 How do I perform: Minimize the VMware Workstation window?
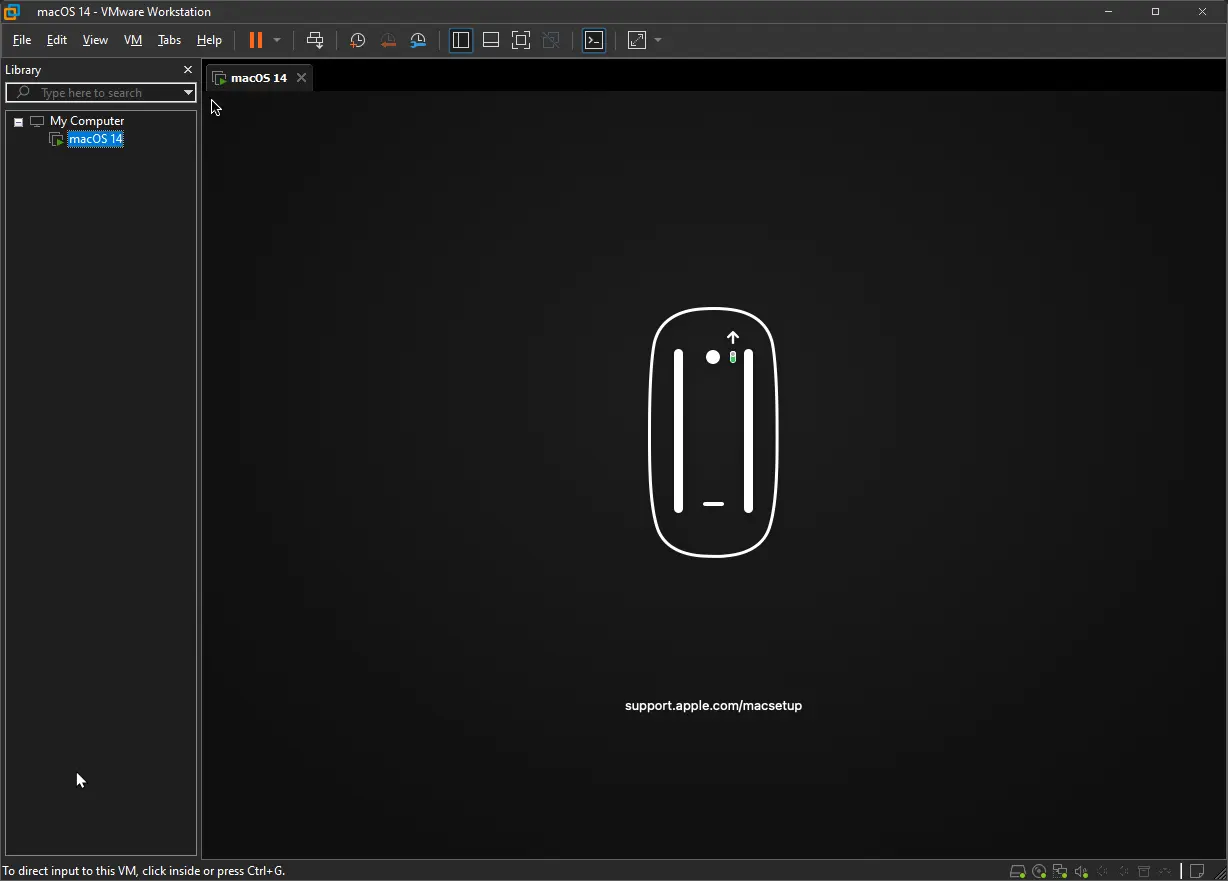click(1108, 12)
